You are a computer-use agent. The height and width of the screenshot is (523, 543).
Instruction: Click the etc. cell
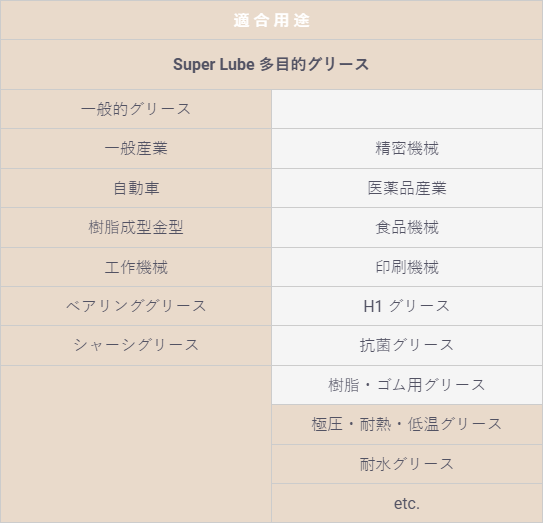[x=407, y=503]
